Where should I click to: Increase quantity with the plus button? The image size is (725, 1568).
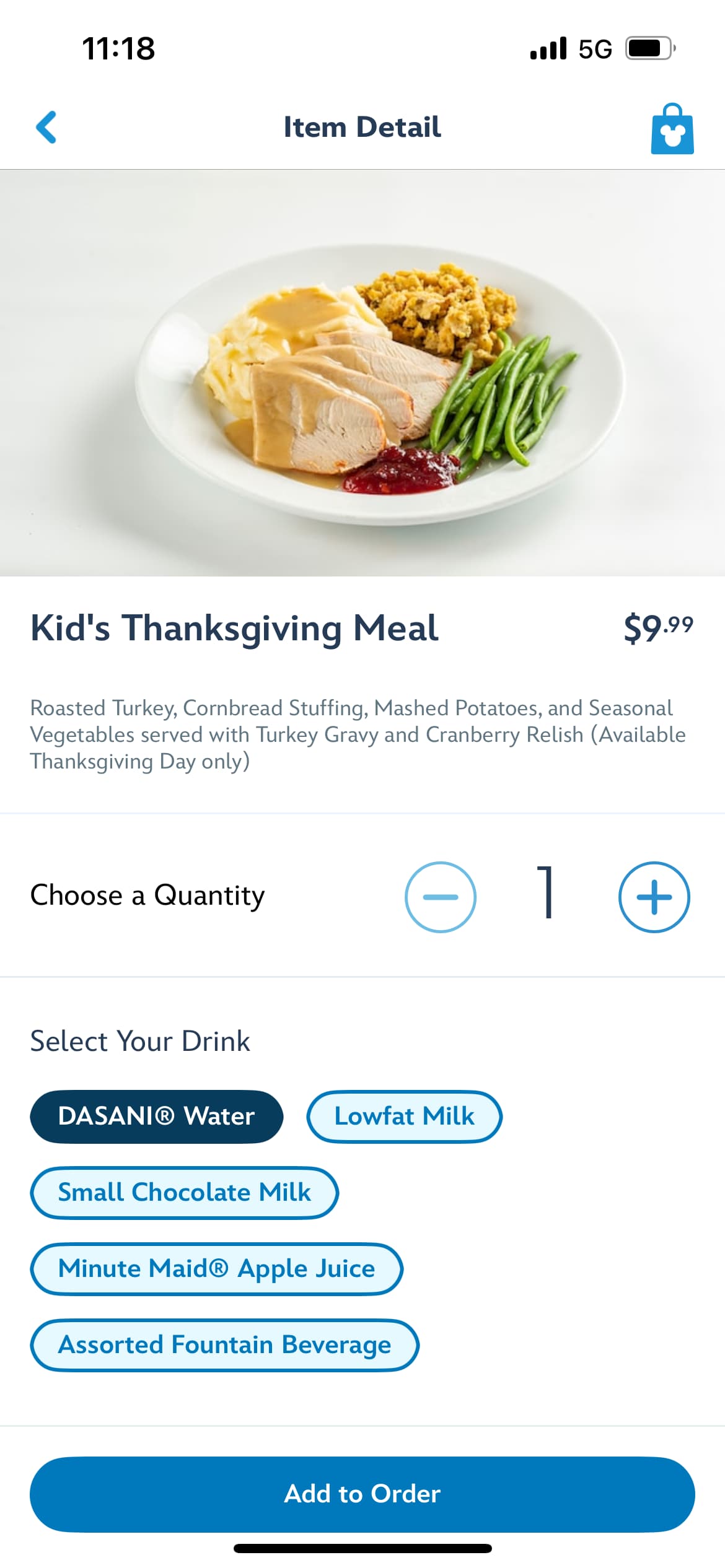(654, 897)
